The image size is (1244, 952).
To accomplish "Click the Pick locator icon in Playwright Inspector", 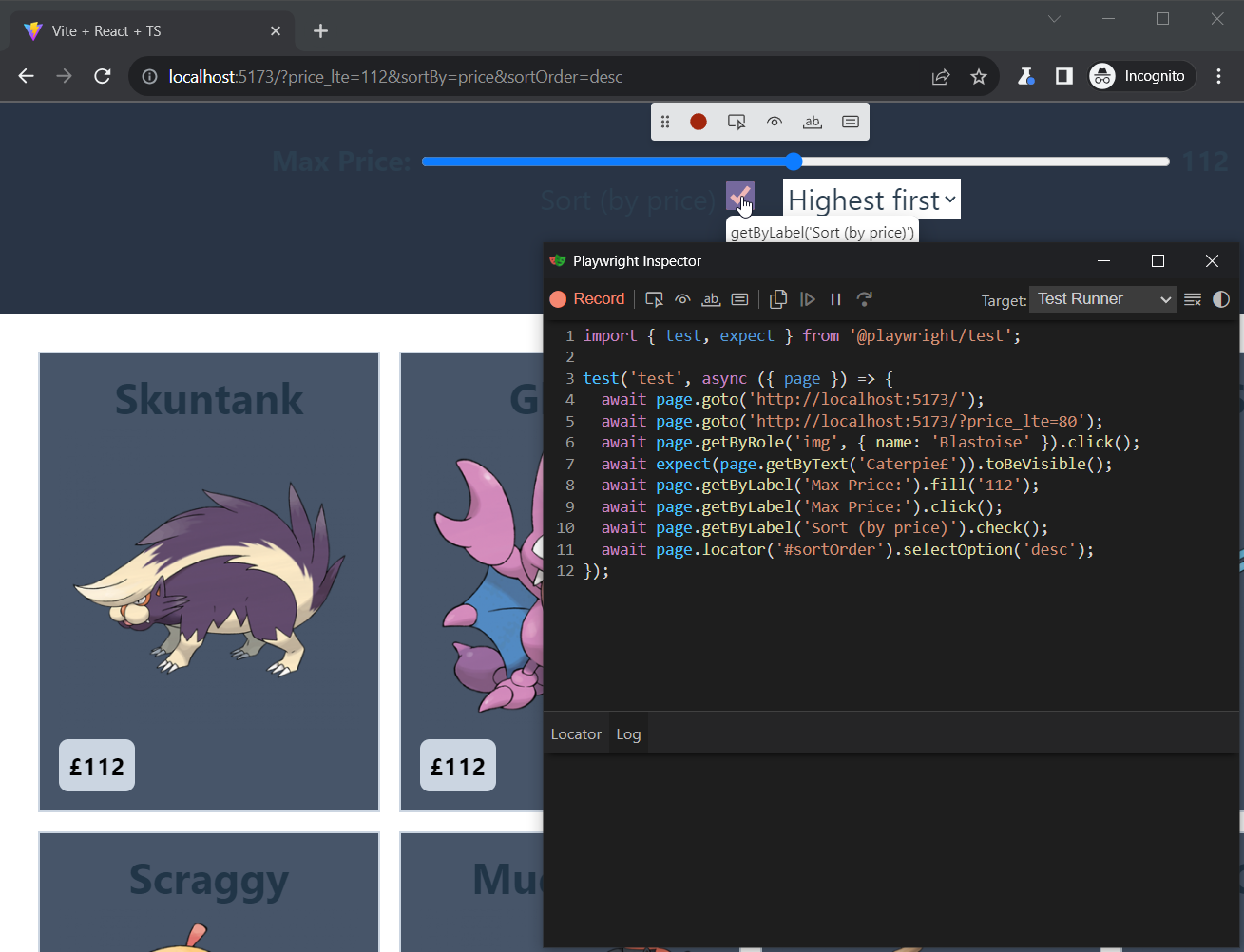I will click(654, 299).
